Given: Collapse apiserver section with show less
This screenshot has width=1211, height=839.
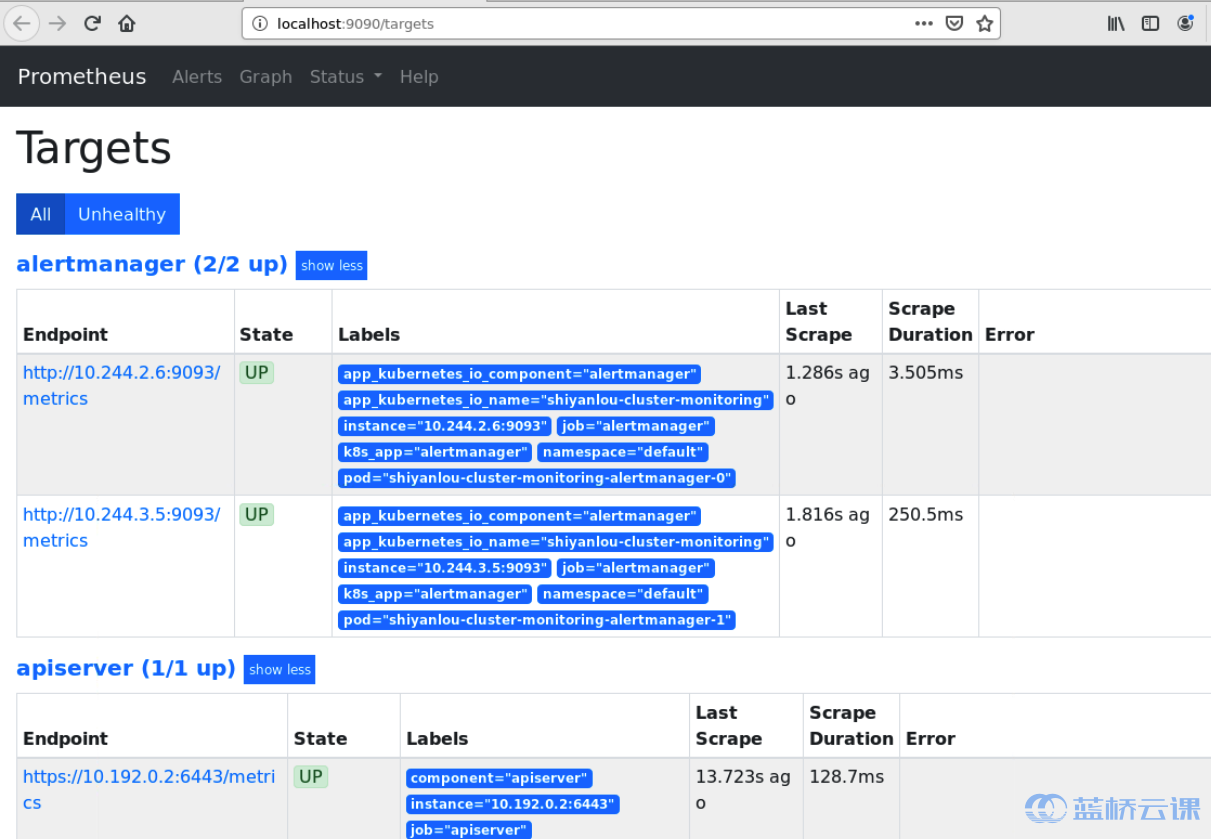Looking at the screenshot, I should click(x=280, y=669).
